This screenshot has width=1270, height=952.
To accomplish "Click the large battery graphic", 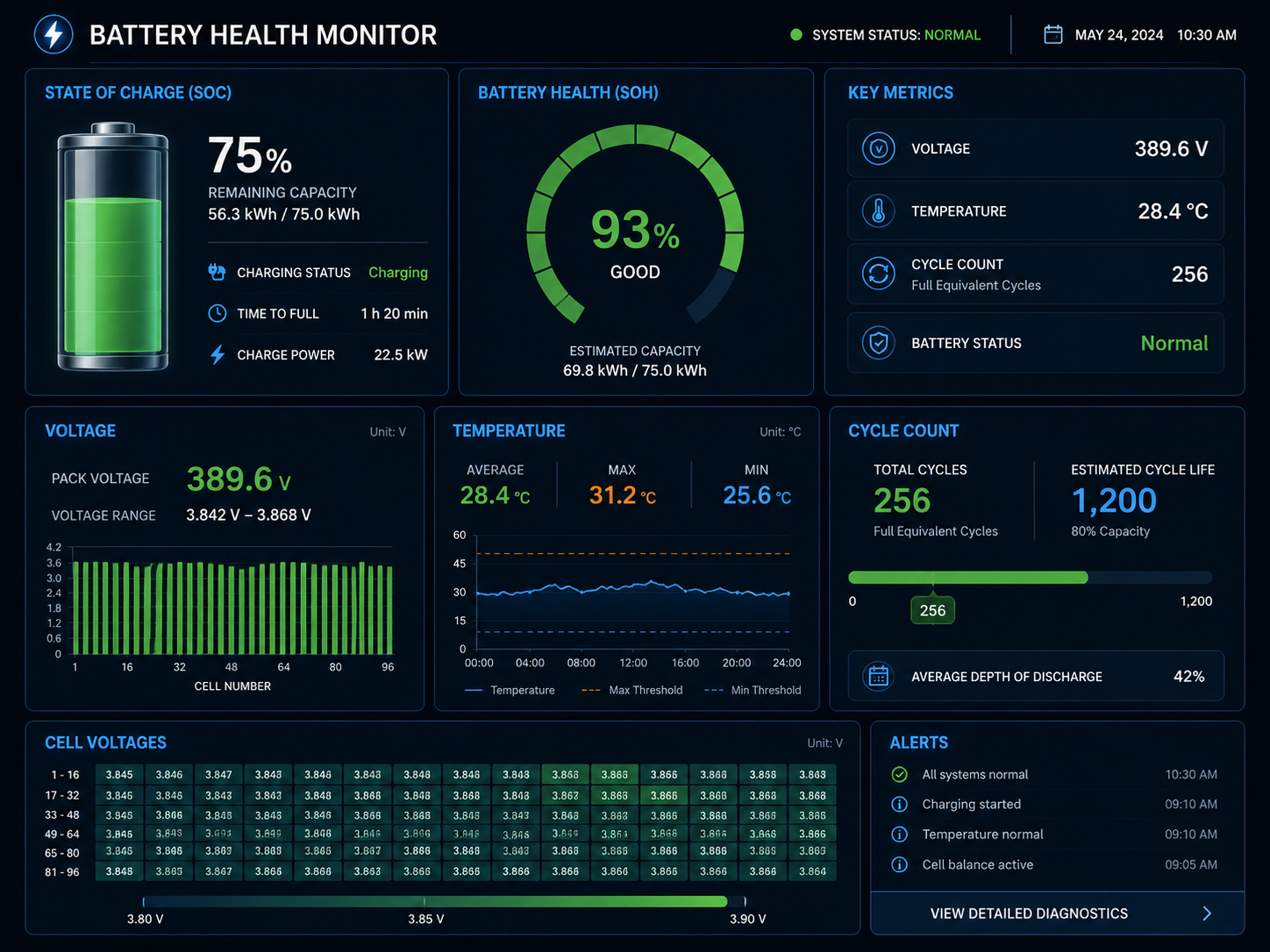I will (113, 246).
